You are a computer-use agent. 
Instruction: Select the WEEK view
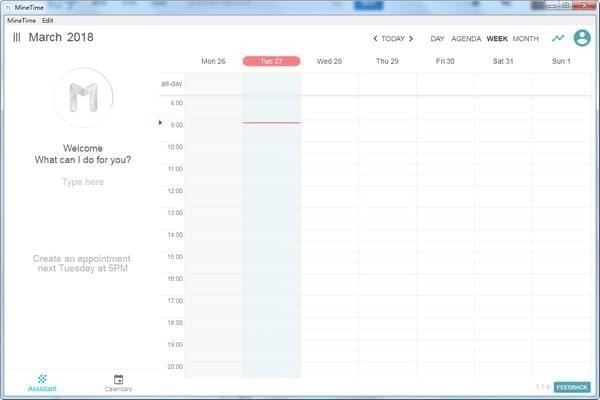(497, 39)
